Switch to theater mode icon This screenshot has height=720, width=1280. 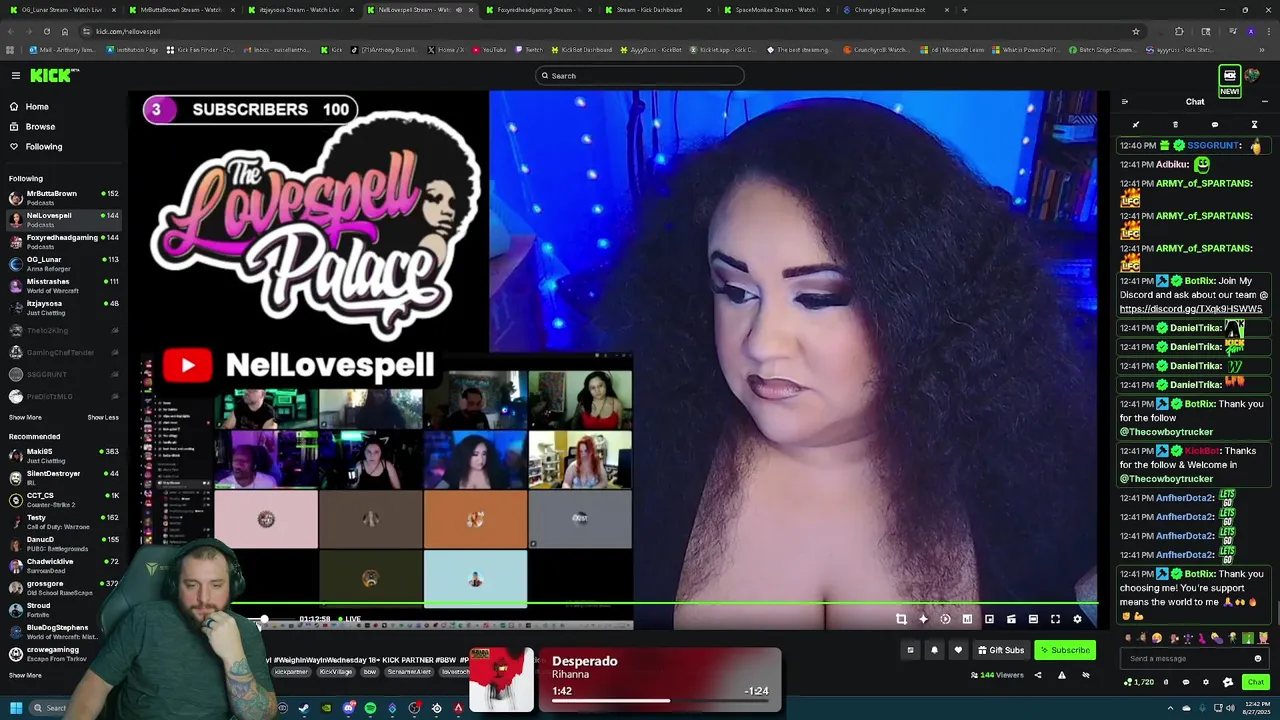click(x=1033, y=619)
